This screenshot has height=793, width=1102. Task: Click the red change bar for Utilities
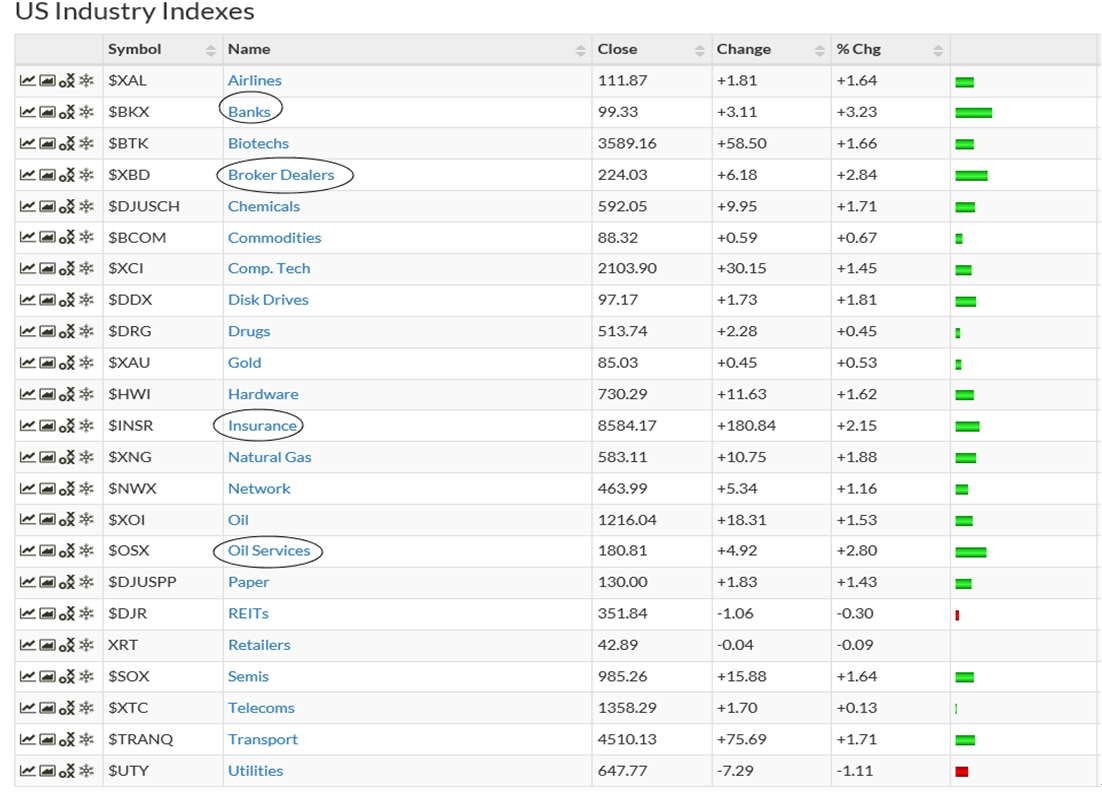962,771
